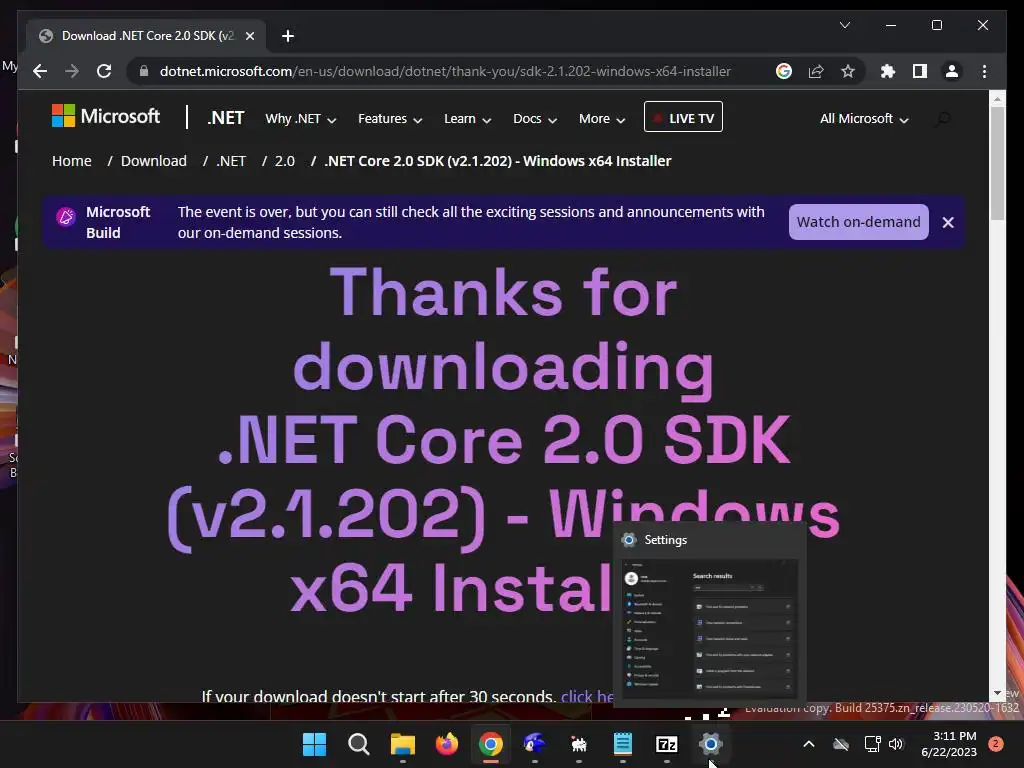
Task: Go back using the browser back arrow
Action: (40, 71)
